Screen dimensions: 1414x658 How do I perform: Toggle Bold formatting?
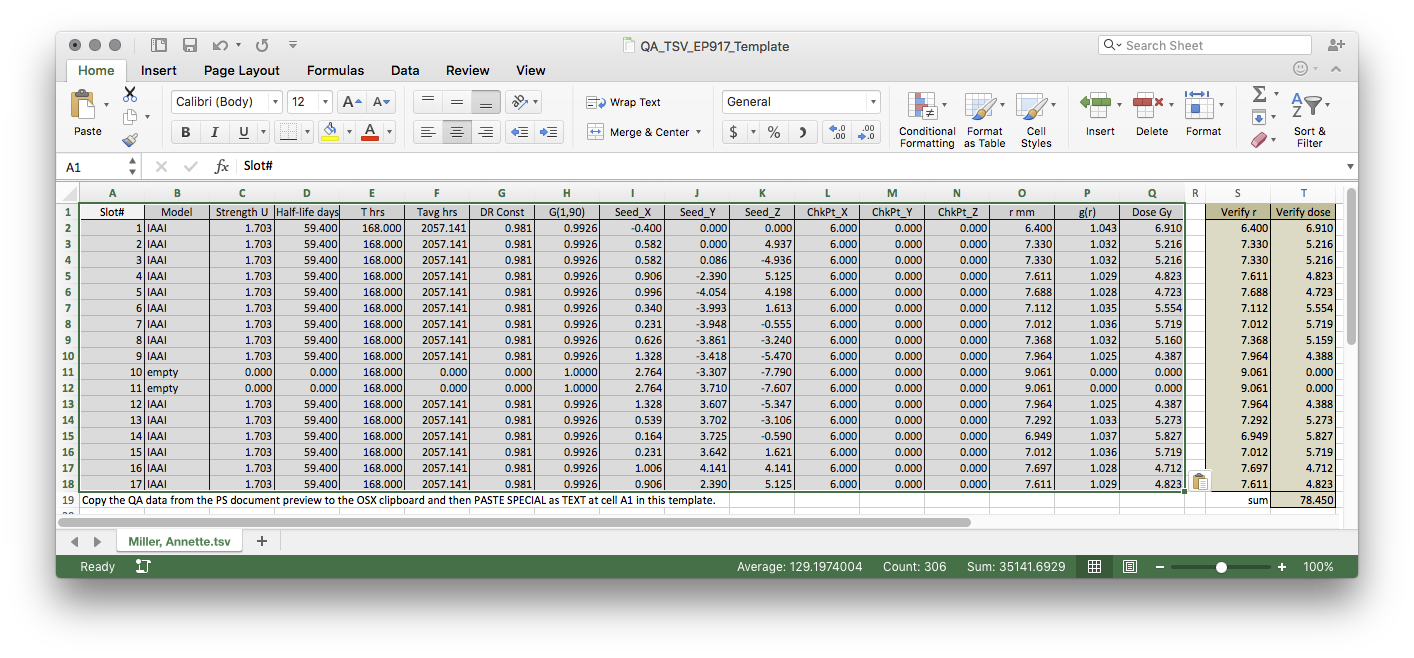point(185,132)
